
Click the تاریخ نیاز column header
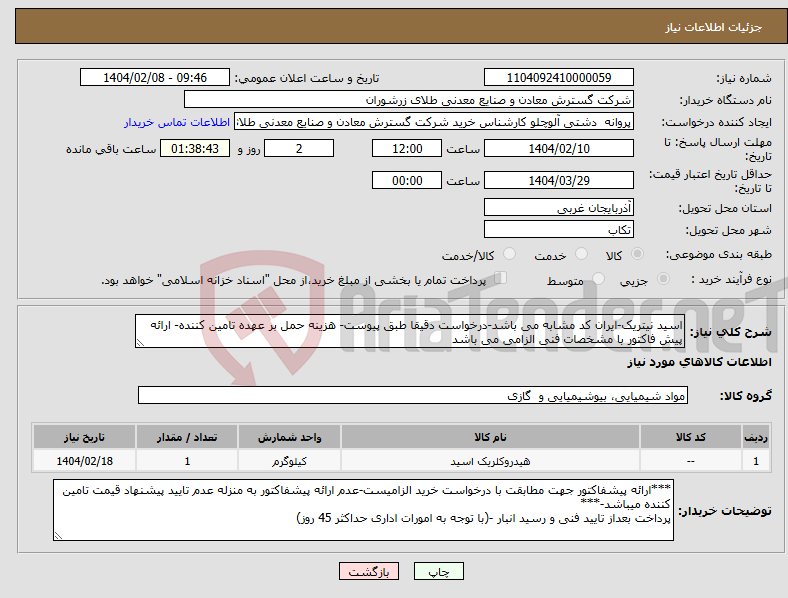pyautogui.click(x=84, y=437)
